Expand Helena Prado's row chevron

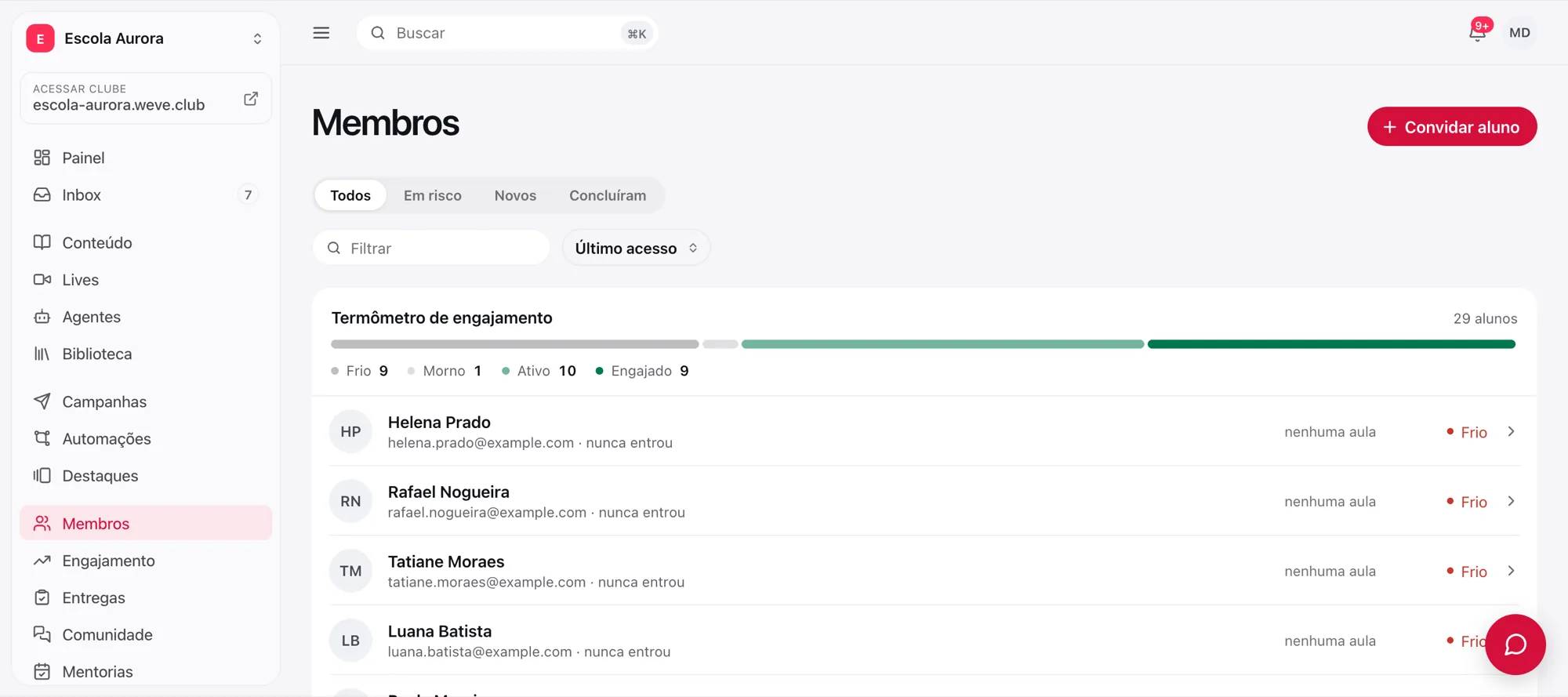coord(1511,431)
